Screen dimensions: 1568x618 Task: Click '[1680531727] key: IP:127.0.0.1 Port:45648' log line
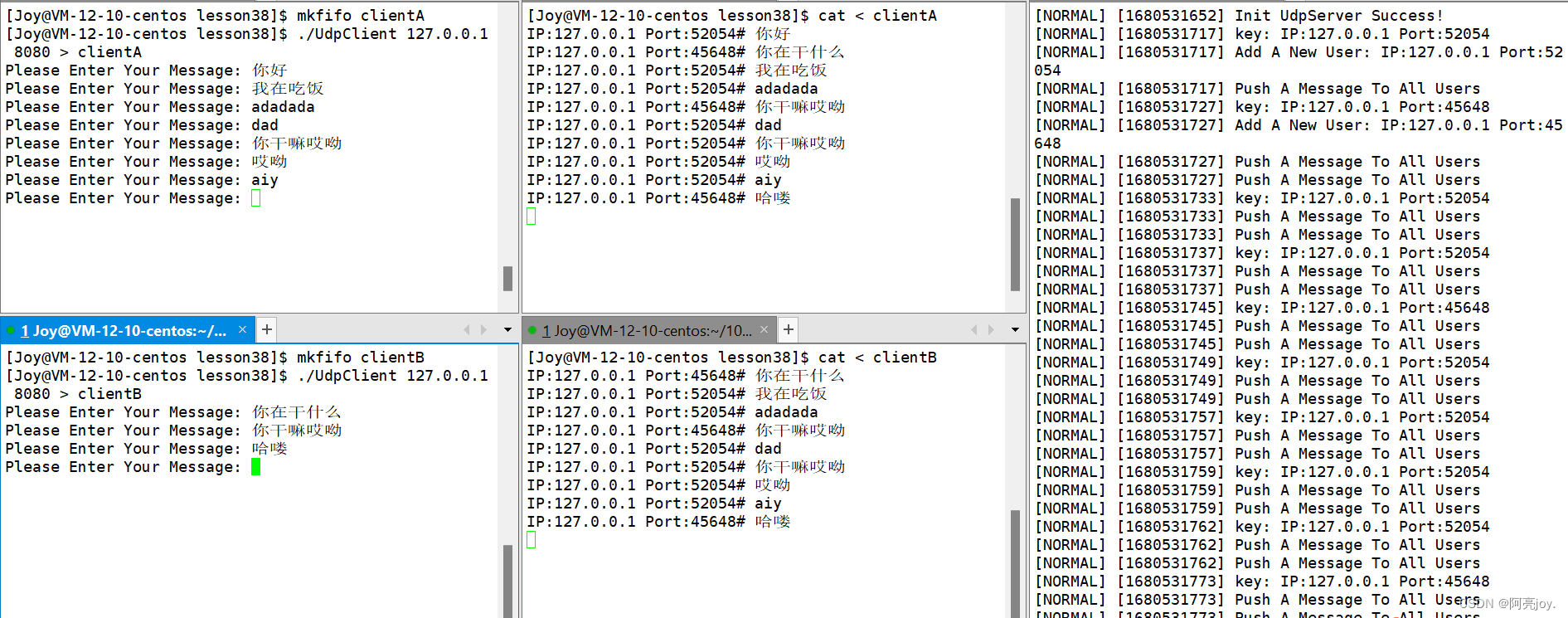(x=1262, y=107)
